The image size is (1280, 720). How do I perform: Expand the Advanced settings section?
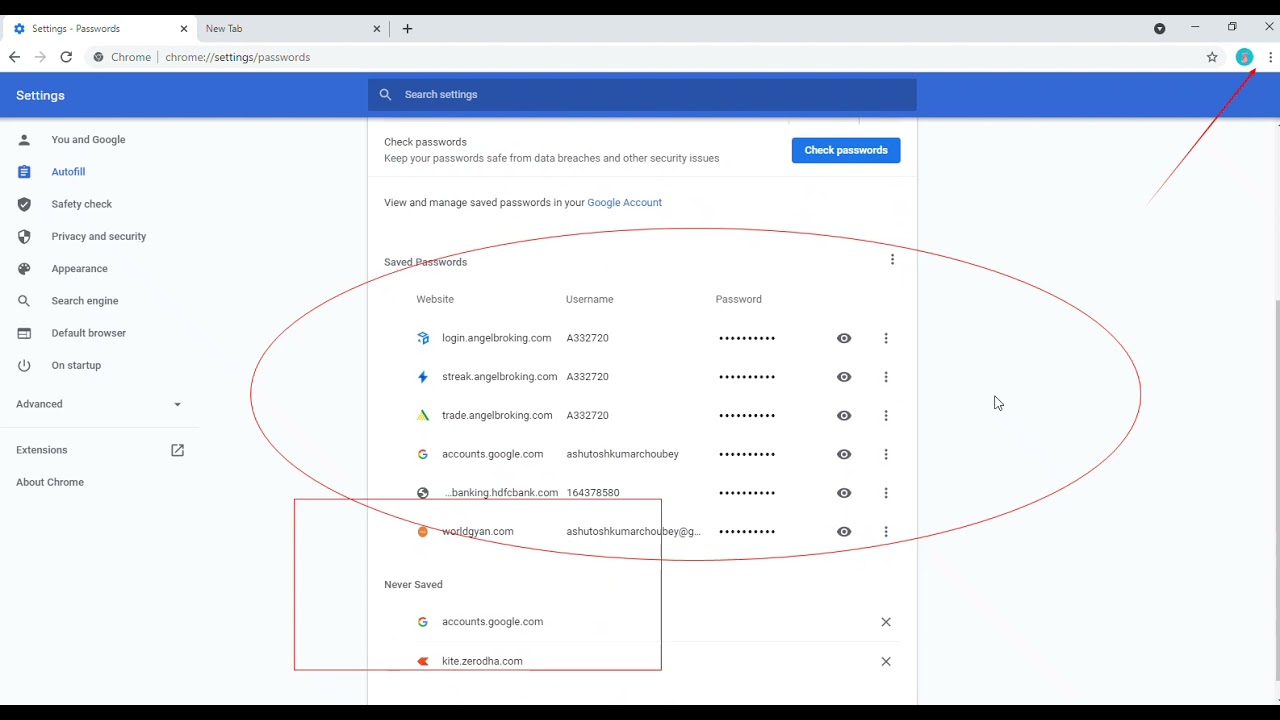point(99,404)
